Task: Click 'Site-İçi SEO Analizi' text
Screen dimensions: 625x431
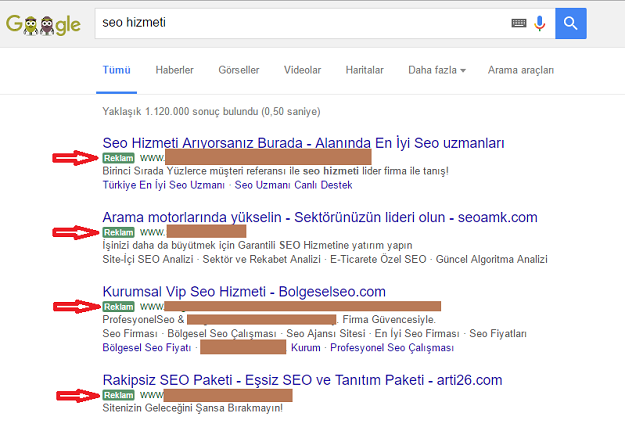Action: tap(148, 259)
